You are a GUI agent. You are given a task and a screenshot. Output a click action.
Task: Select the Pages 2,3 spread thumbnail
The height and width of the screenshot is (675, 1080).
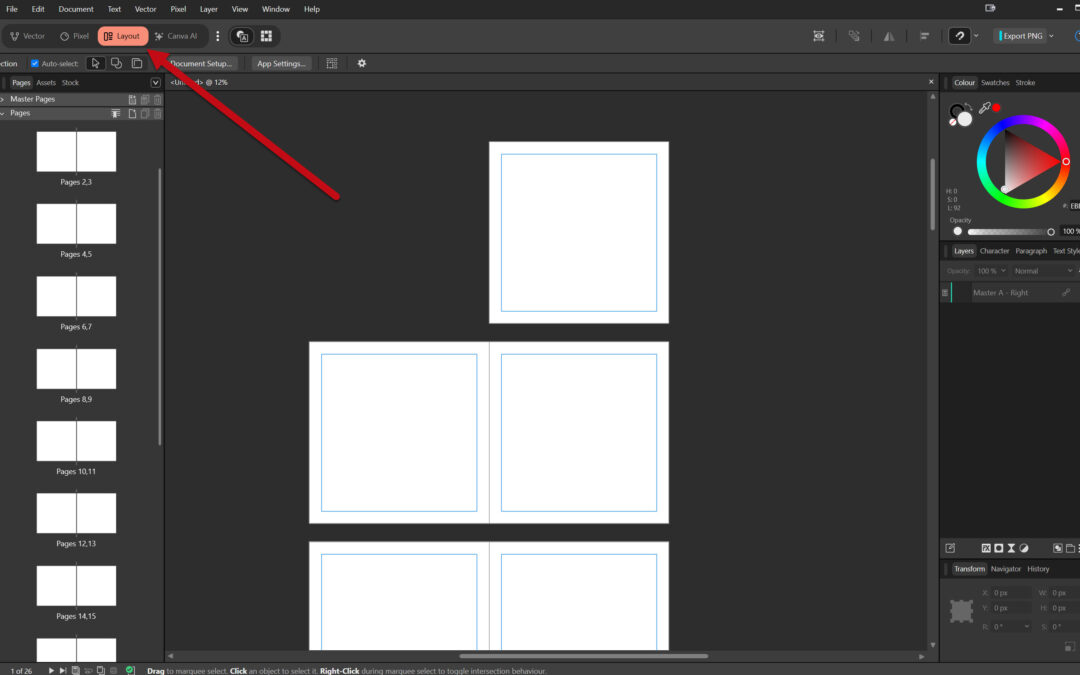pos(76,152)
